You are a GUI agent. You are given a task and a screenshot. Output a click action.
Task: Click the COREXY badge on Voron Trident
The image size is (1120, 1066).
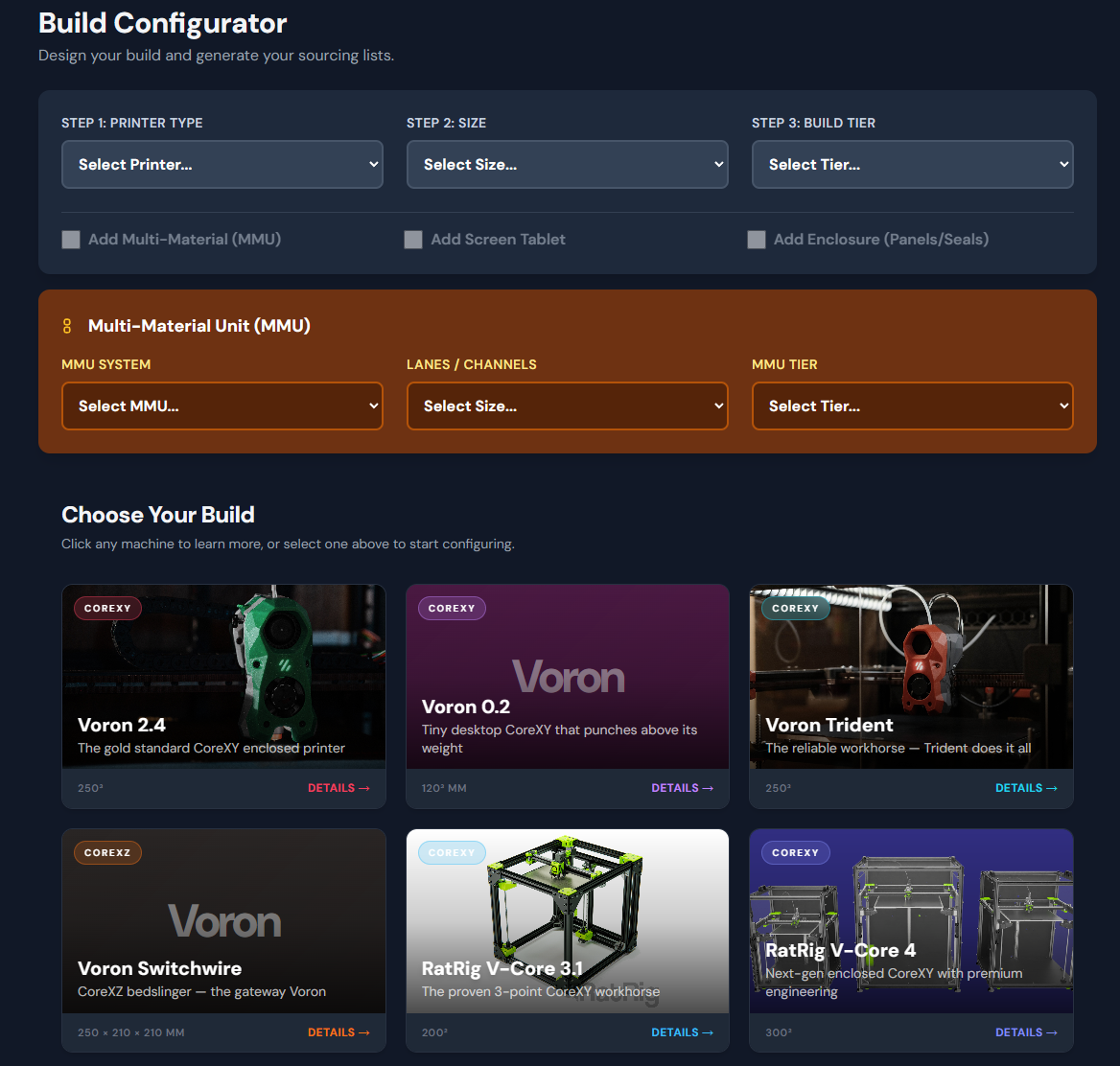coord(795,609)
